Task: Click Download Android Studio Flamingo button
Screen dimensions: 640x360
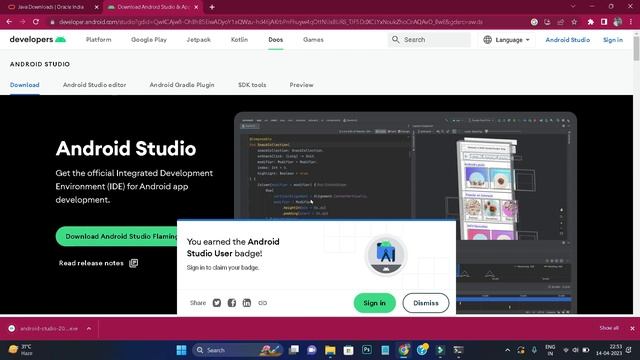Action: 117,236
